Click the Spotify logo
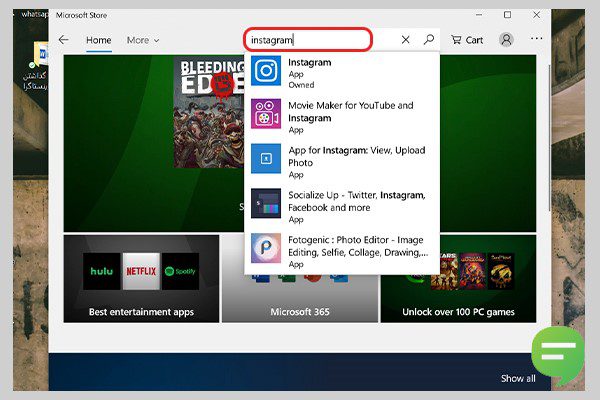600x400 pixels. pyautogui.click(x=180, y=271)
